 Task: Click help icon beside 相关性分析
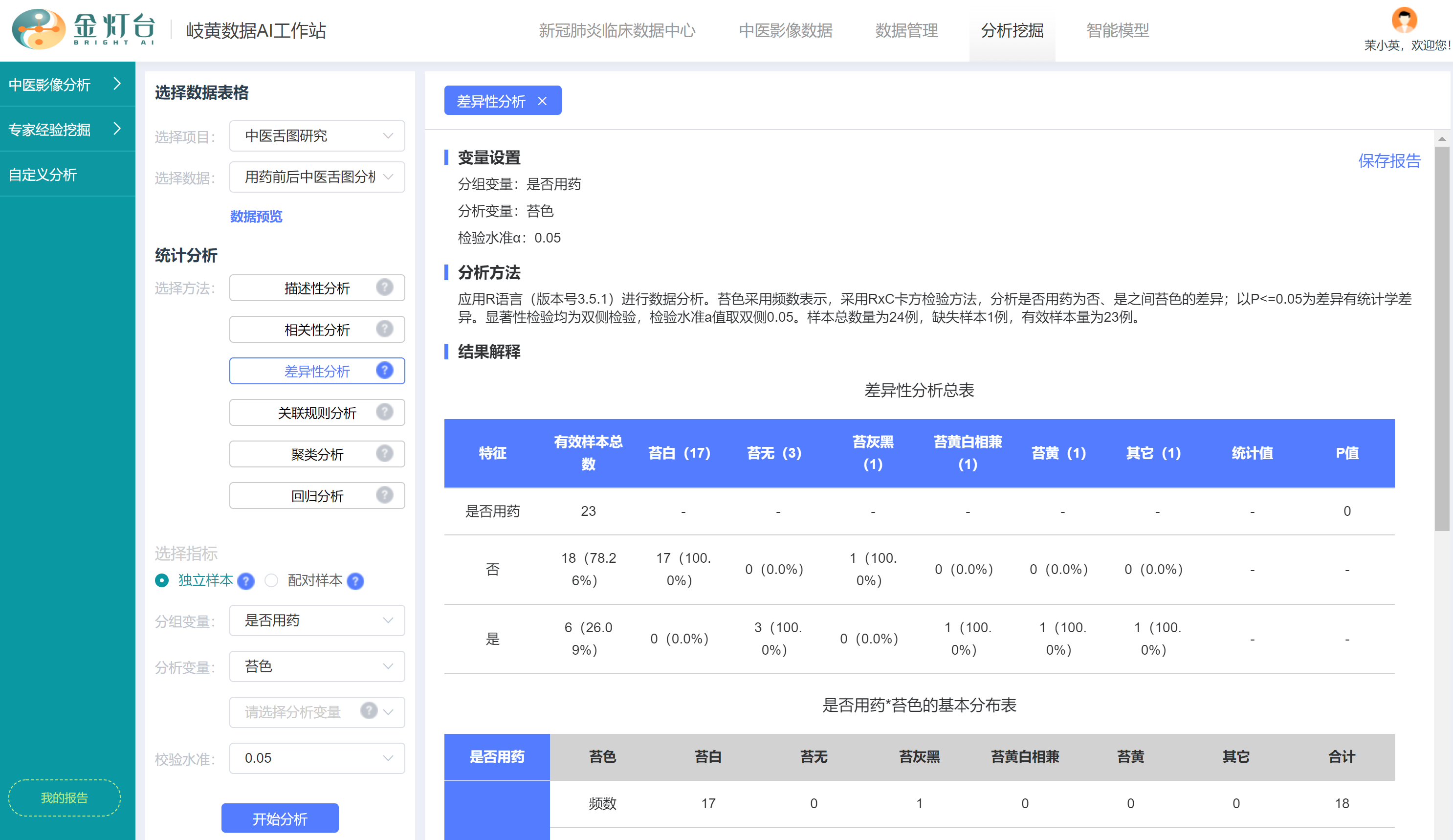tap(384, 329)
